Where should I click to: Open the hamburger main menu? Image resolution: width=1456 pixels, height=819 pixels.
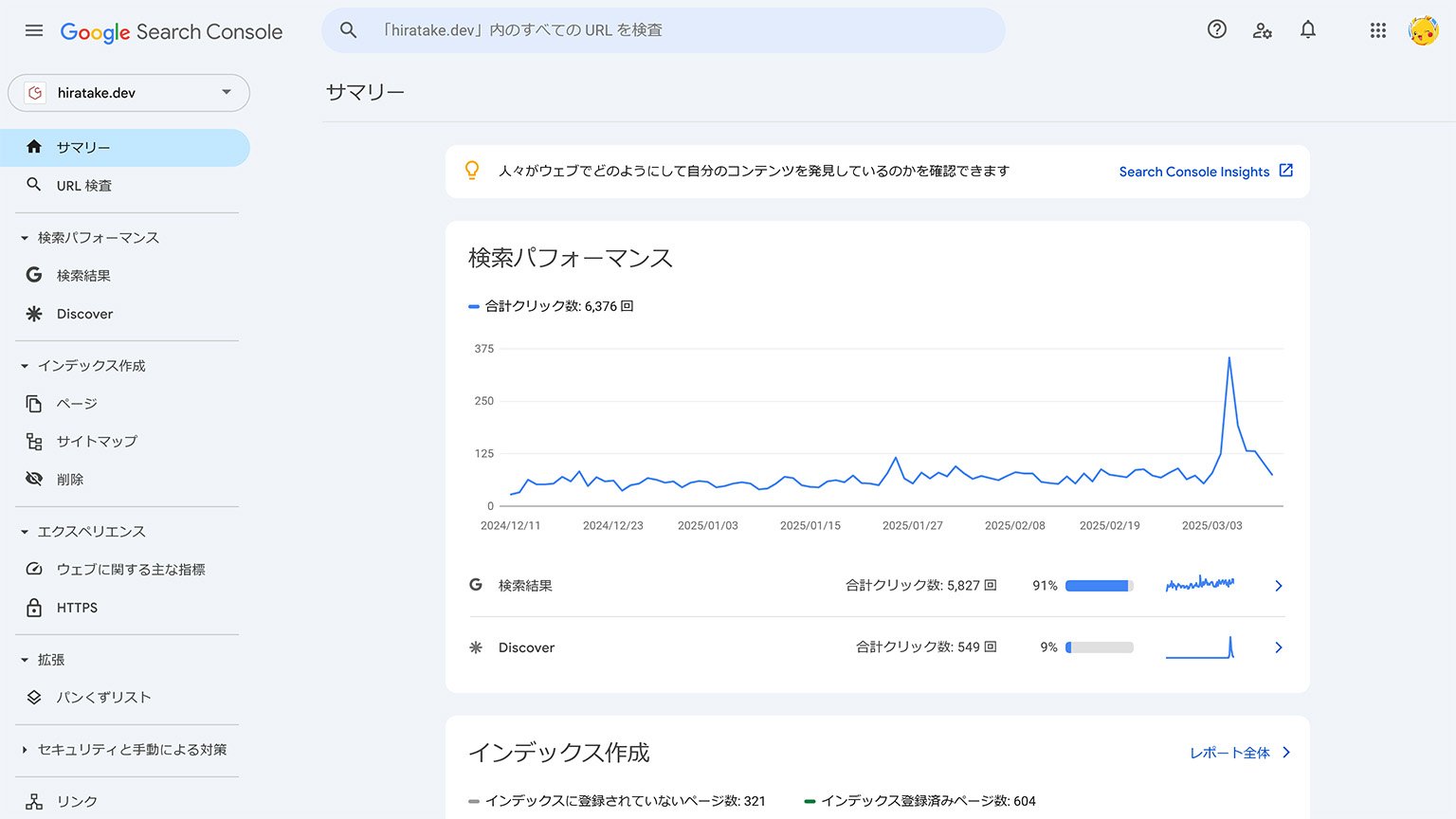pos(34,30)
